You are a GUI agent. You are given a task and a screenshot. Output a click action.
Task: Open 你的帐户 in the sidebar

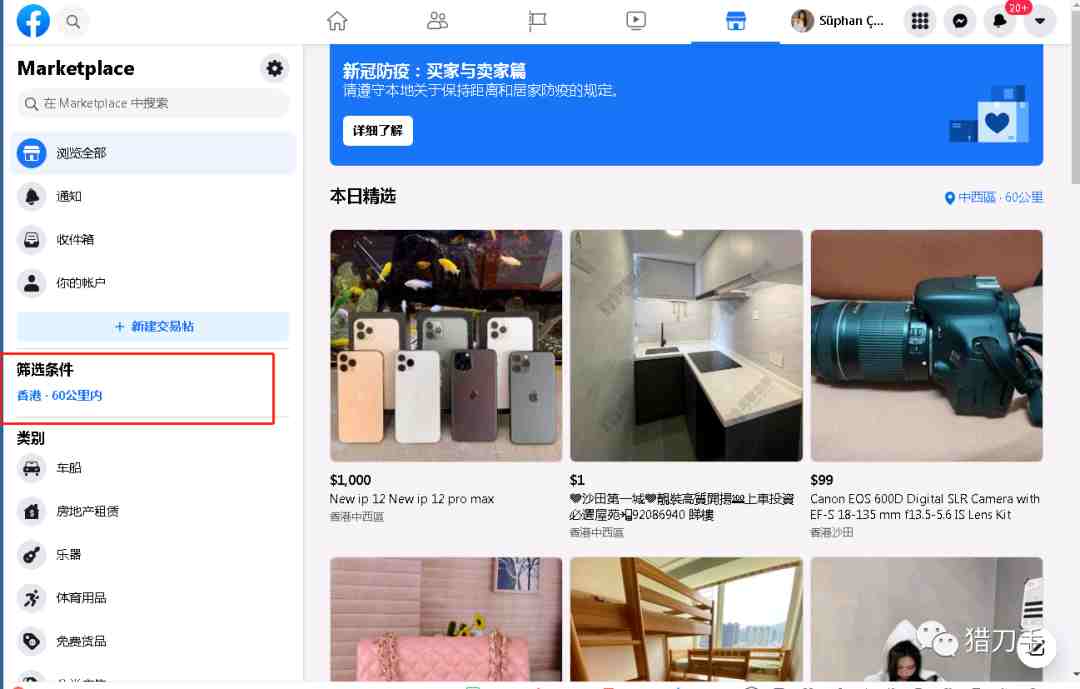tap(153, 282)
